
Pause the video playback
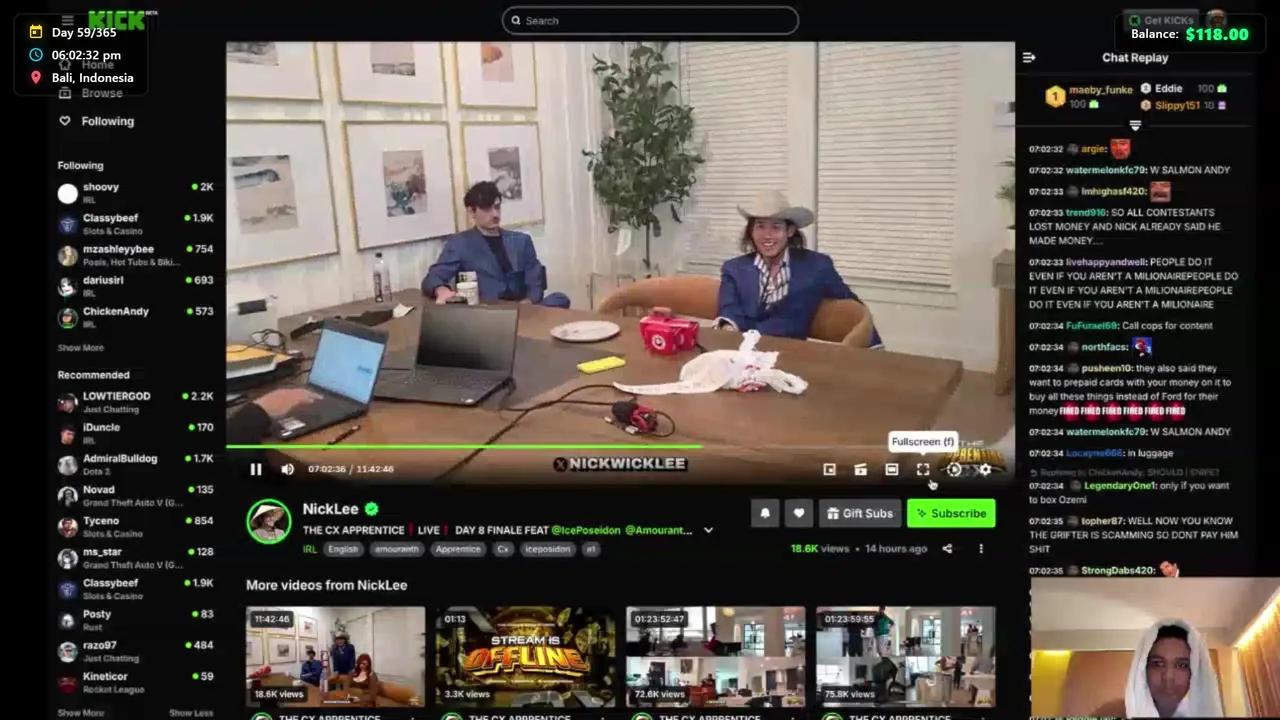pyautogui.click(x=256, y=469)
